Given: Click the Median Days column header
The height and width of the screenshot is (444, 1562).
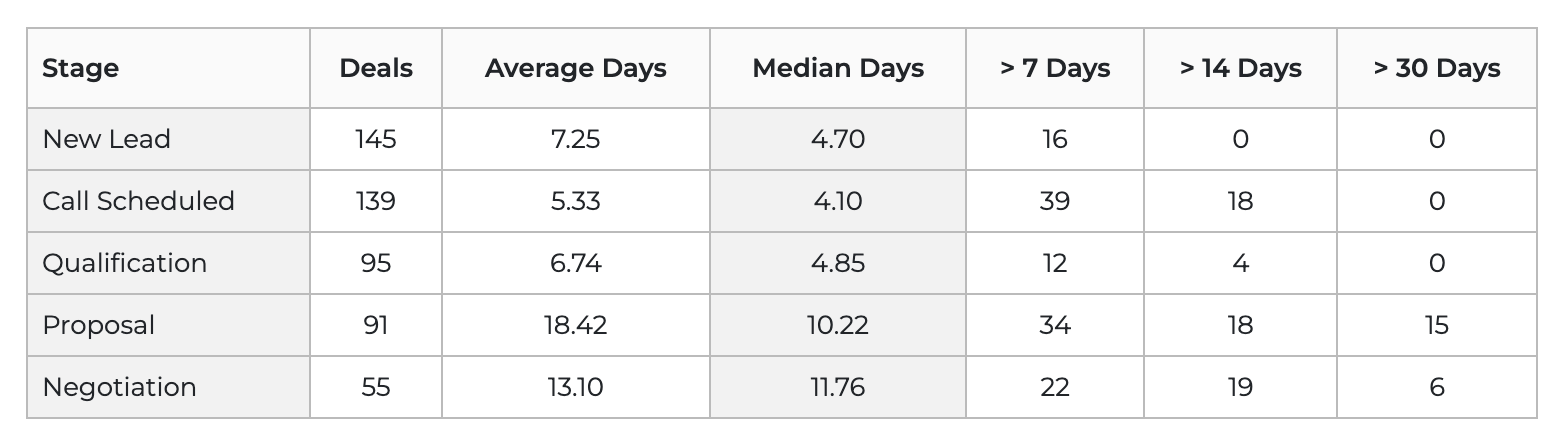Looking at the screenshot, I should coord(838,68).
